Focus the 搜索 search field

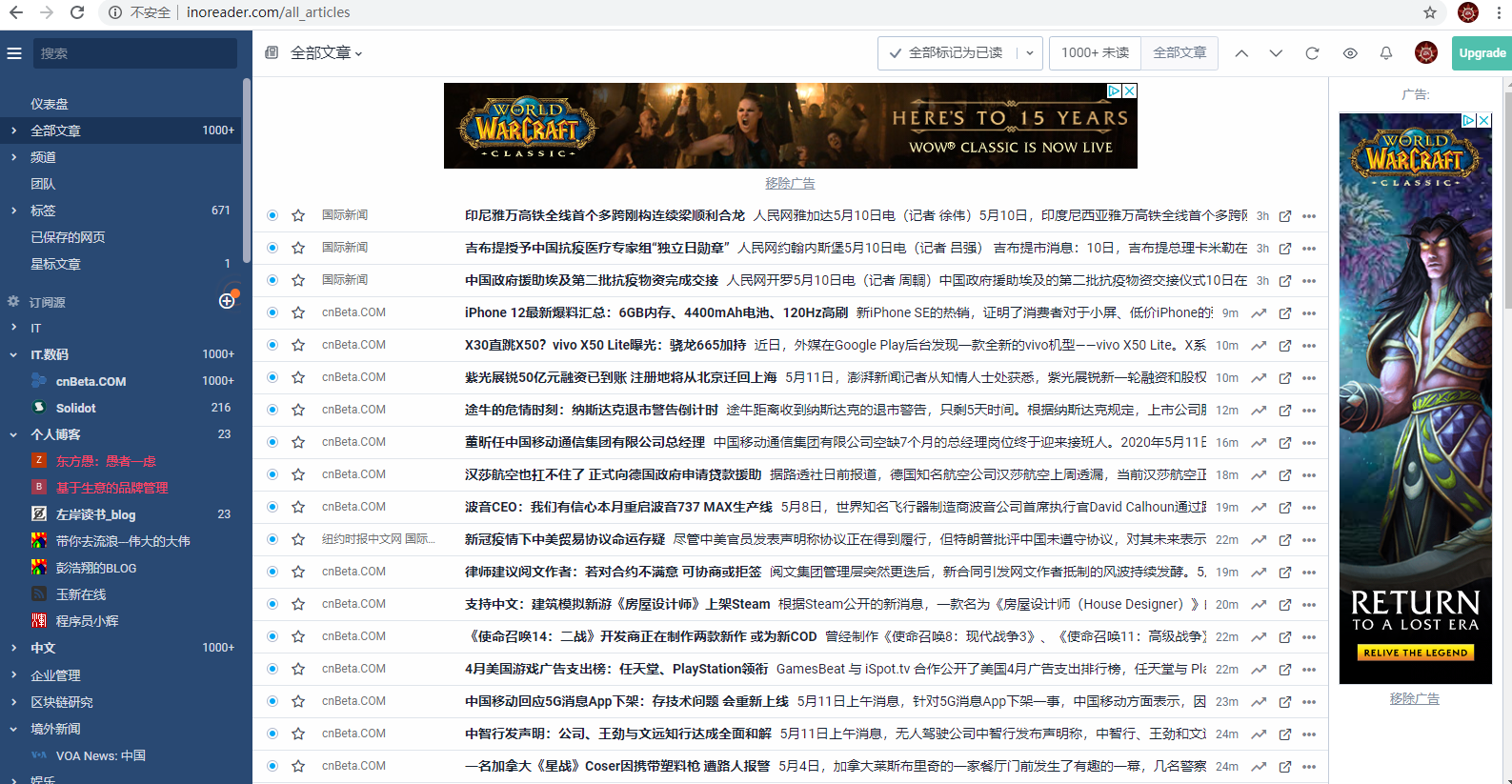(135, 53)
